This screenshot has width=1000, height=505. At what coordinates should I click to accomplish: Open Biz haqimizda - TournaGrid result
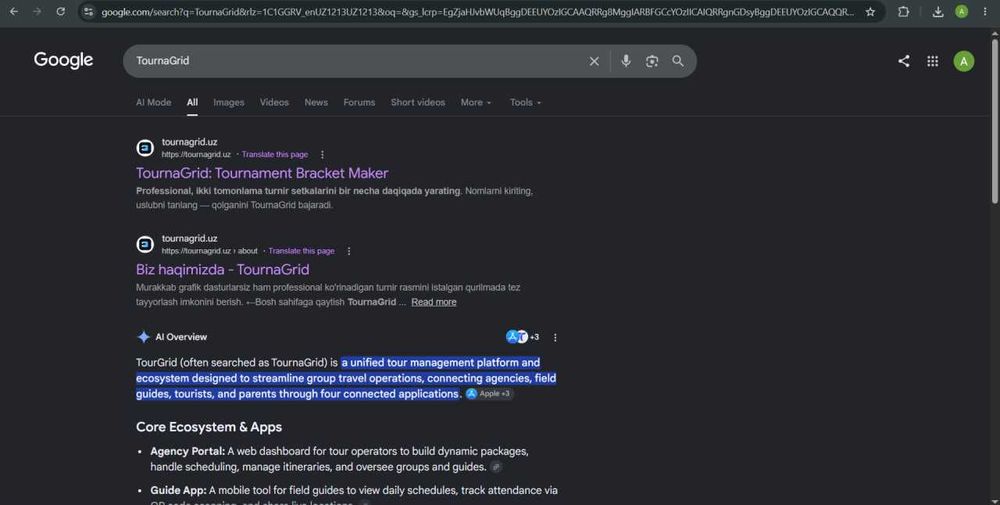(x=223, y=269)
